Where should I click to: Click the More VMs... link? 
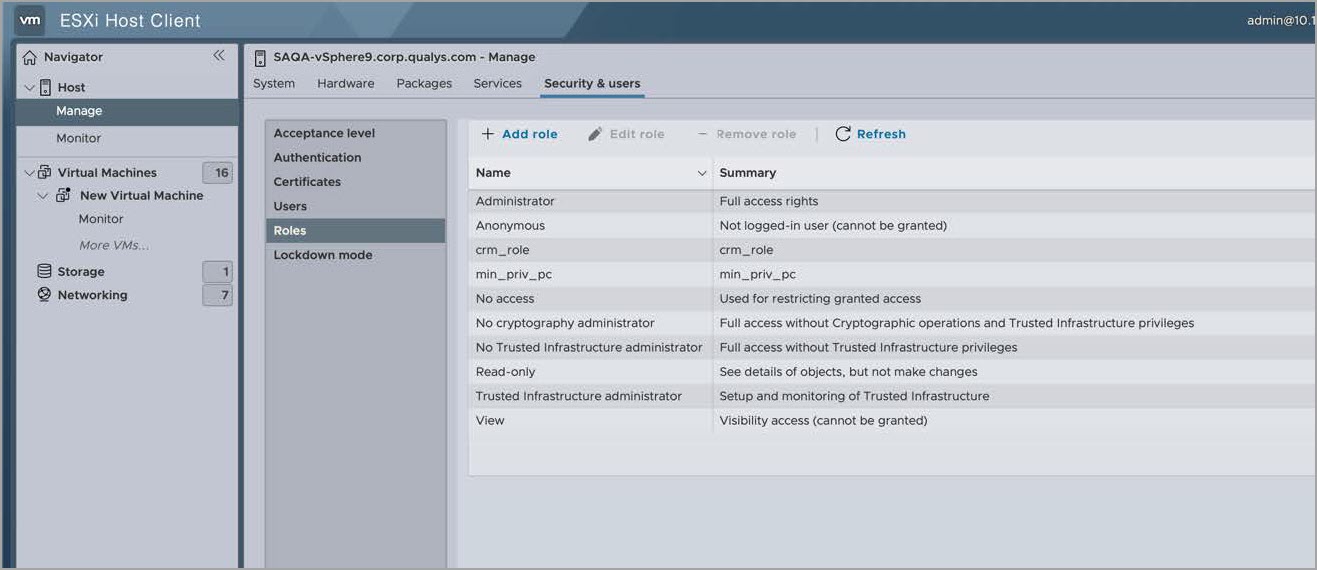point(114,245)
